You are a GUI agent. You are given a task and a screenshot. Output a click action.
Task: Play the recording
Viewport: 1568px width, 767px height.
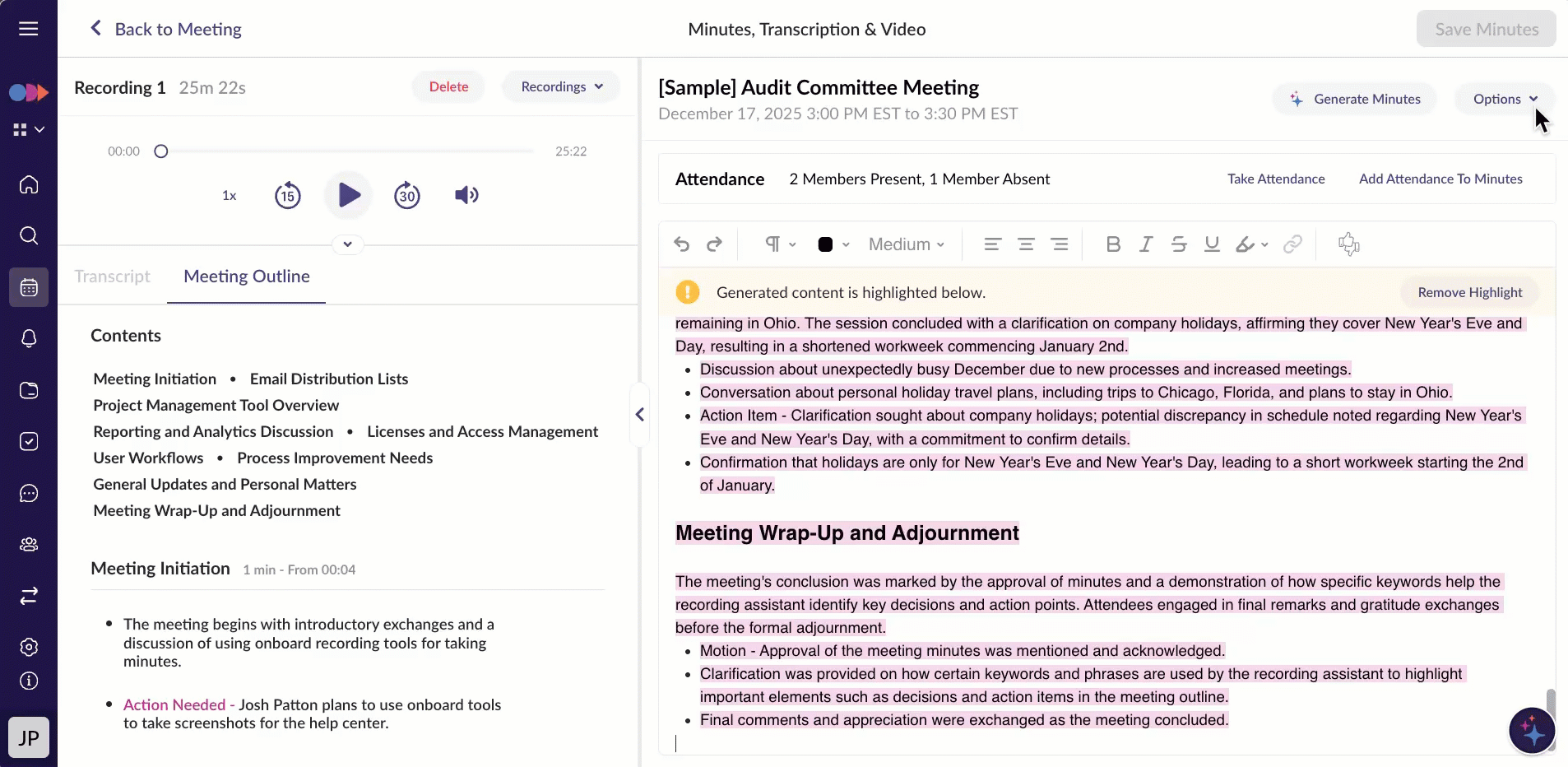349,195
